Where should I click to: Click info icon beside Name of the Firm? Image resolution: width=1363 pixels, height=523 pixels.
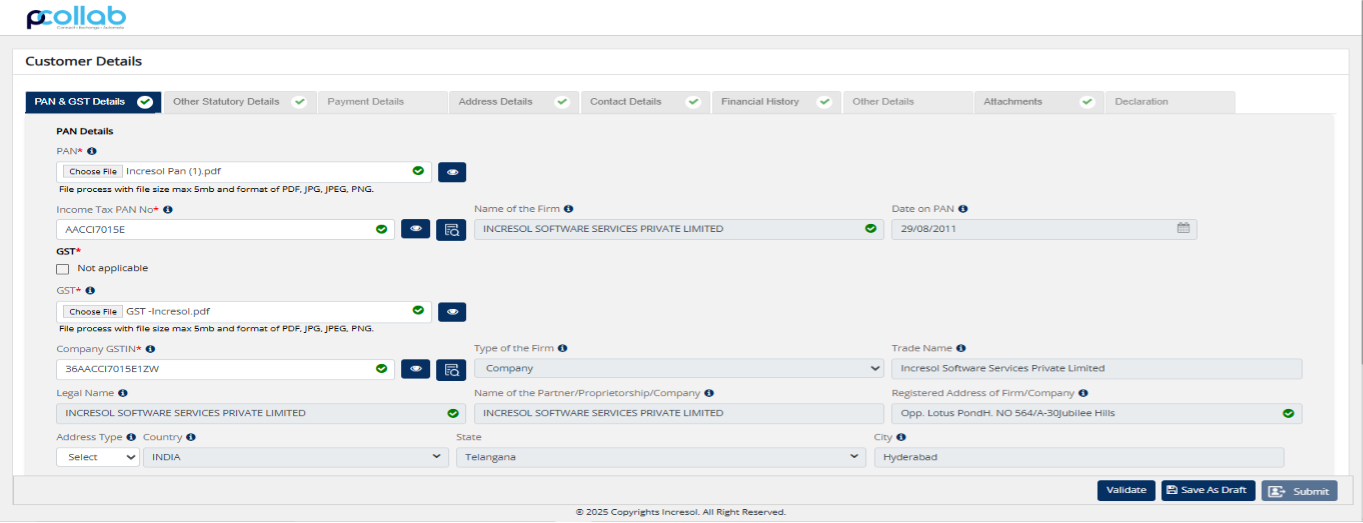coord(568,209)
